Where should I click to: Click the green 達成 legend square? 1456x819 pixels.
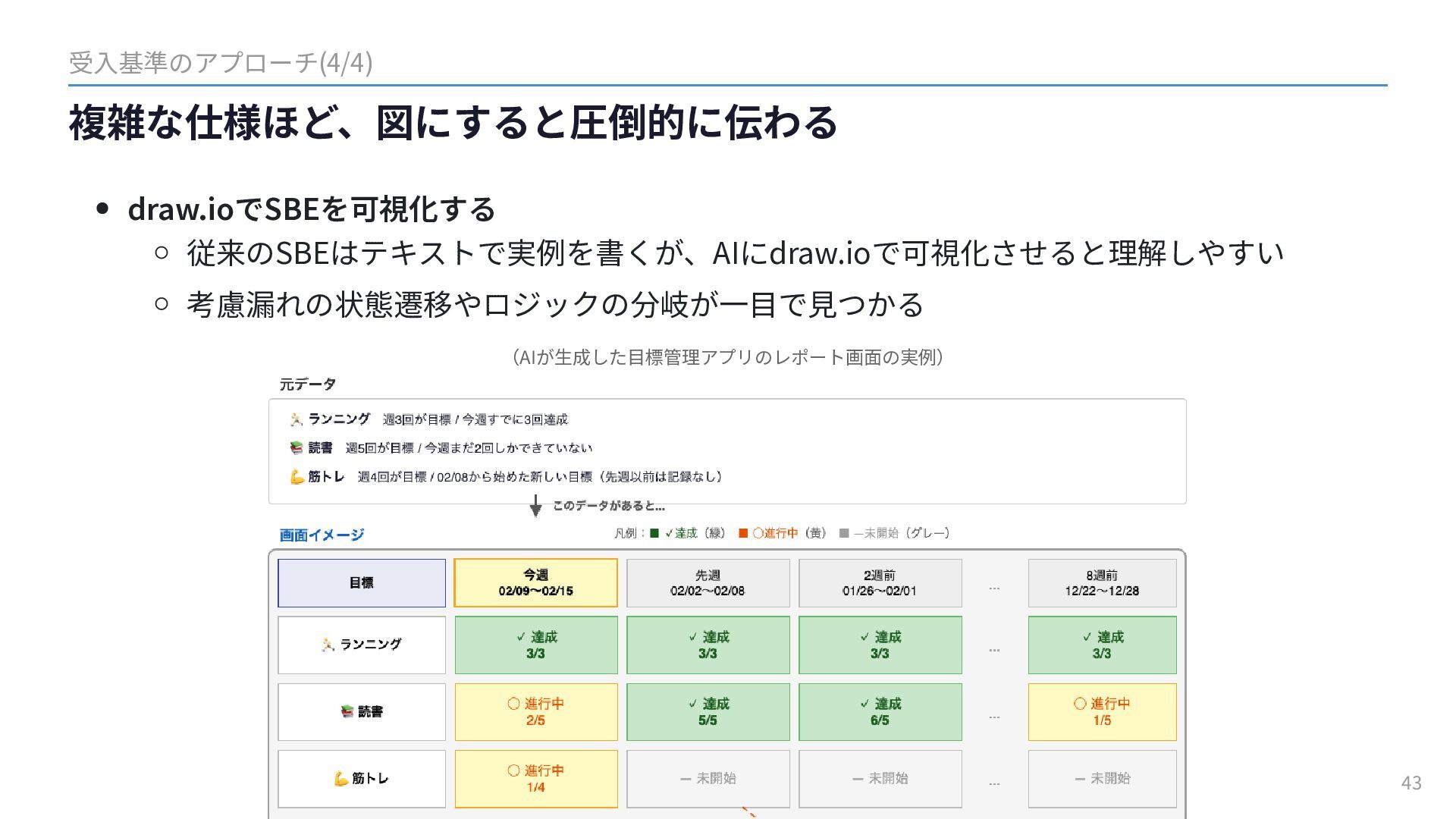click(x=654, y=533)
